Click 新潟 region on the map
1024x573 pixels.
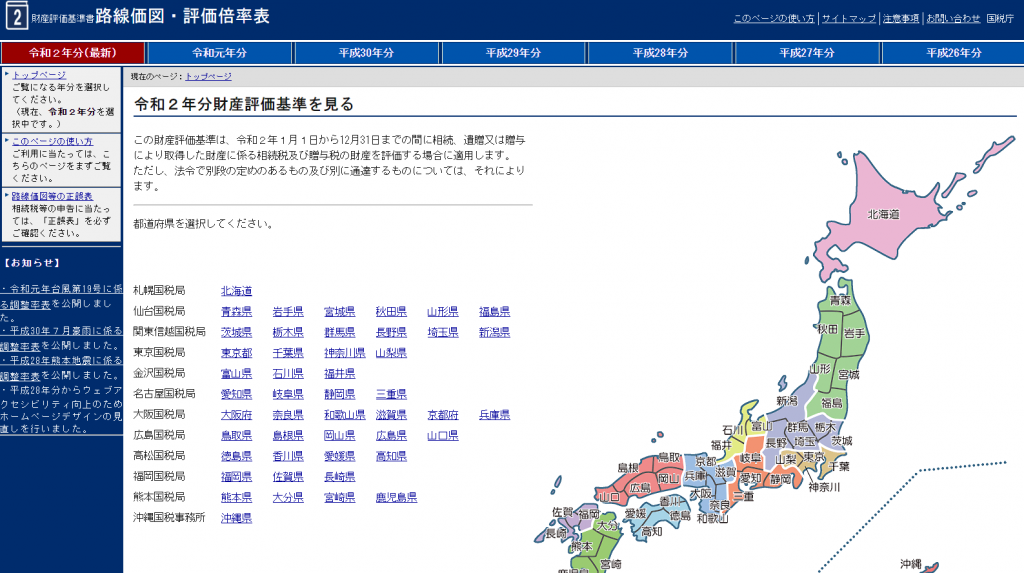click(787, 401)
